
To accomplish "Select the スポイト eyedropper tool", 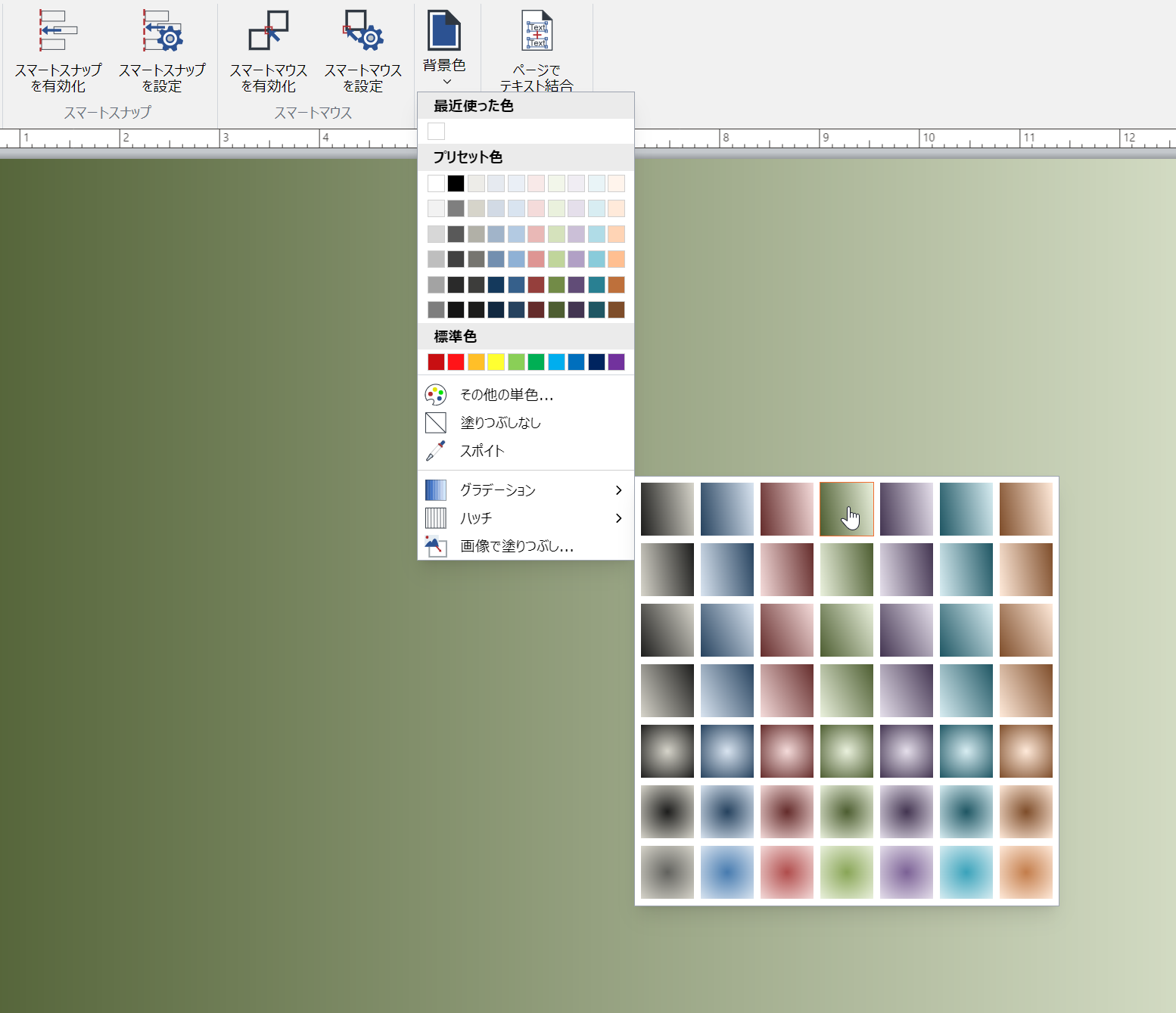I will 526,451.
